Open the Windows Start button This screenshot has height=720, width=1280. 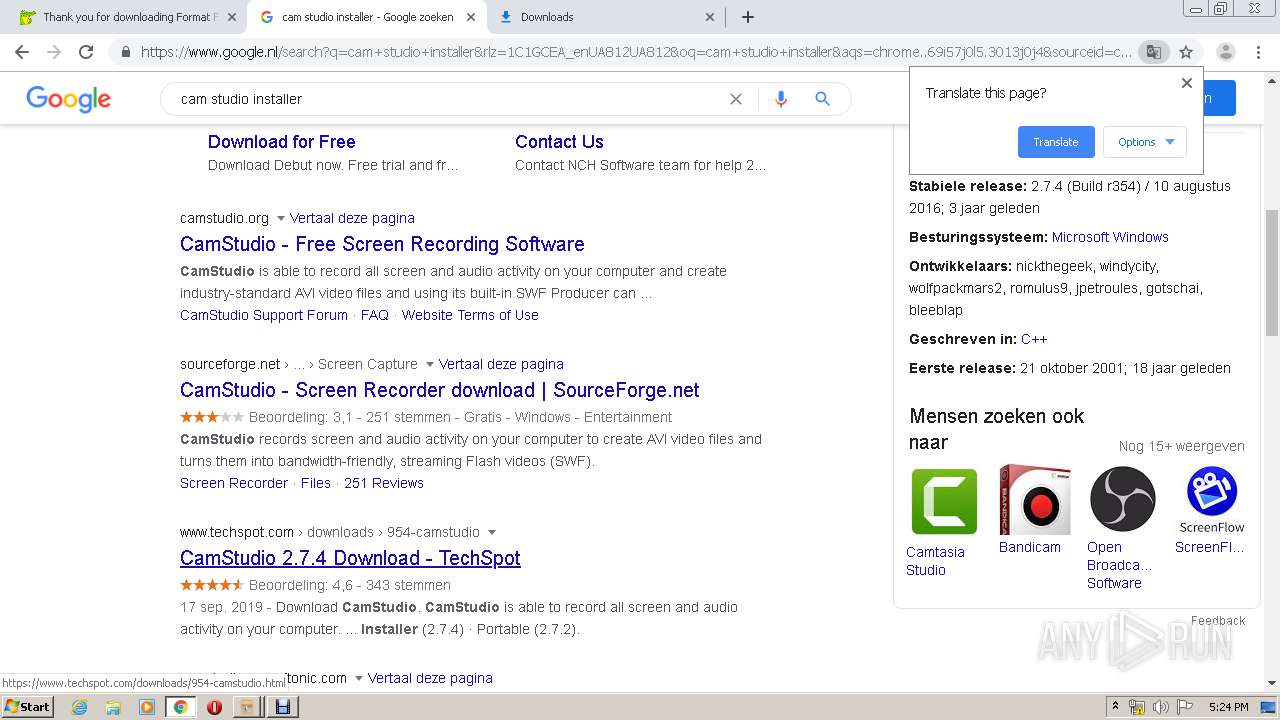tap(28, 707)
